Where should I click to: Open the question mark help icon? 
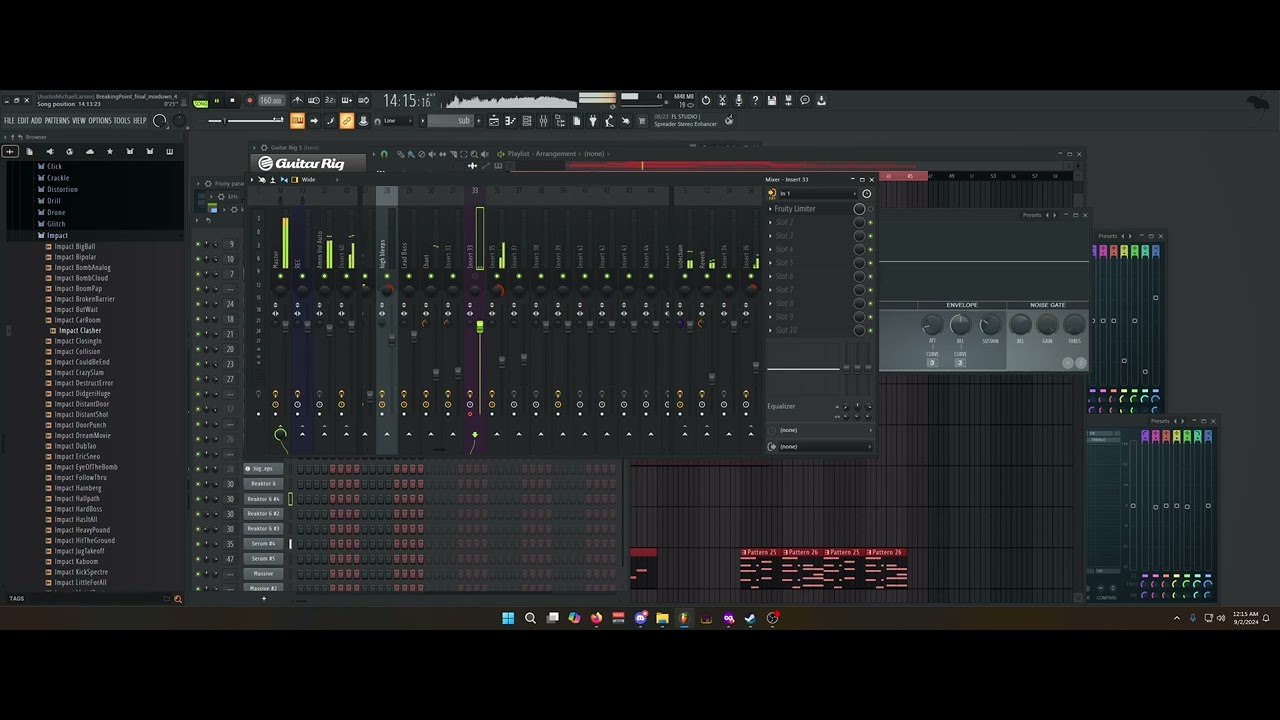(x=755, y=100)
